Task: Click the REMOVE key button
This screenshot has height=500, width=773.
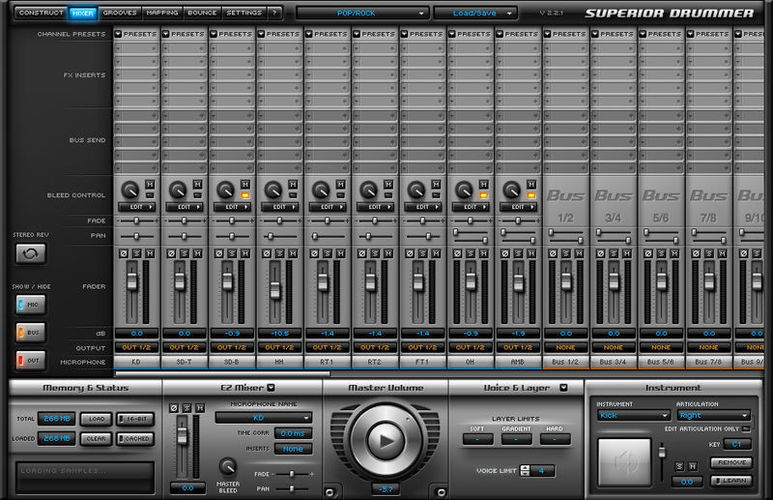Action: [731, 463]
